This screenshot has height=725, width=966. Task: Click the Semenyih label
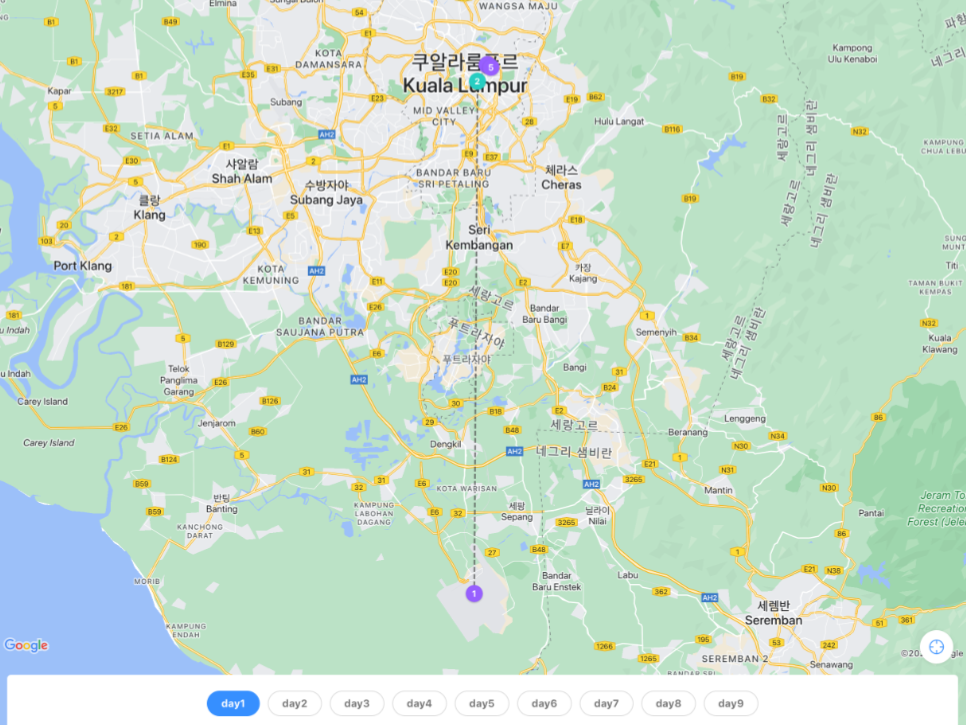(x=656, y=332)
